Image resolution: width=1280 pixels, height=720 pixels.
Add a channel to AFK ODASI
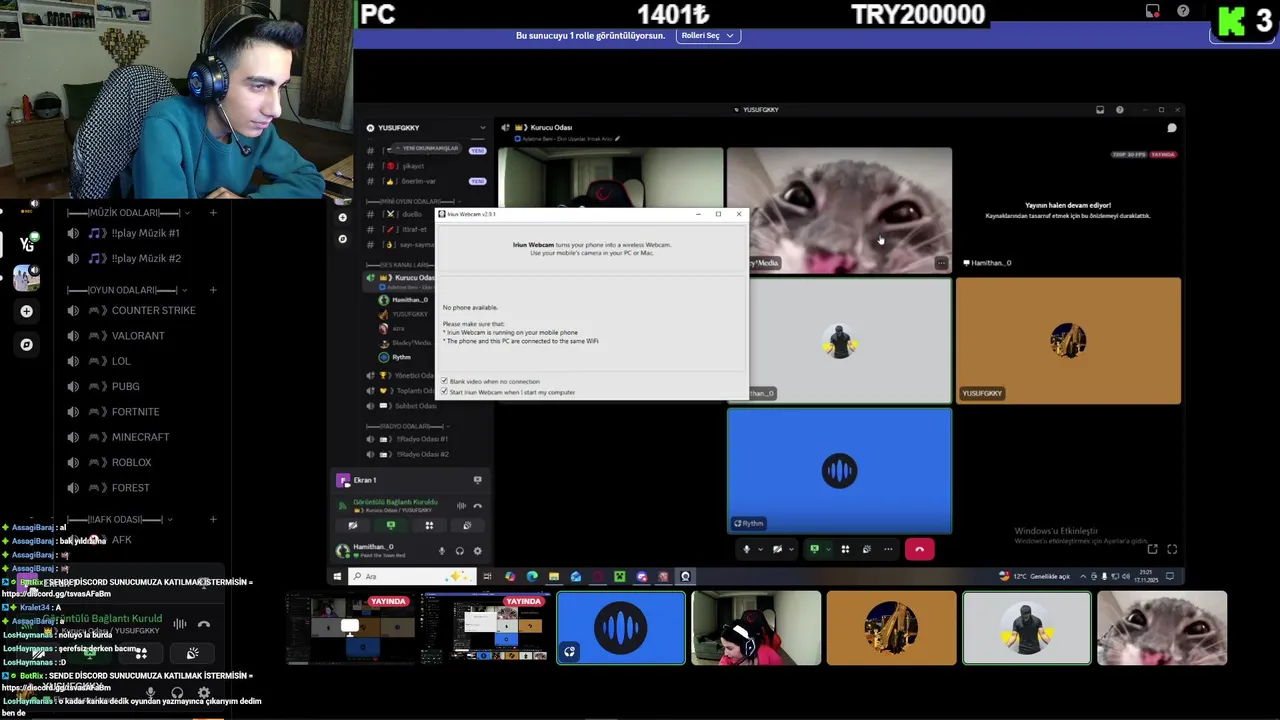pyautogui.click(x=213, y=519)
